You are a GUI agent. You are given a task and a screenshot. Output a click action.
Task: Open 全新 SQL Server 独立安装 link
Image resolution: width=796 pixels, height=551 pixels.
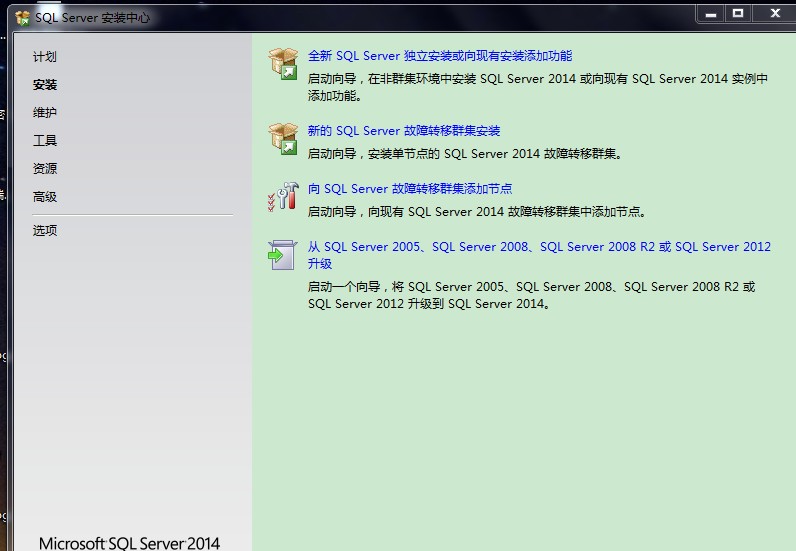tap(440, 56)
